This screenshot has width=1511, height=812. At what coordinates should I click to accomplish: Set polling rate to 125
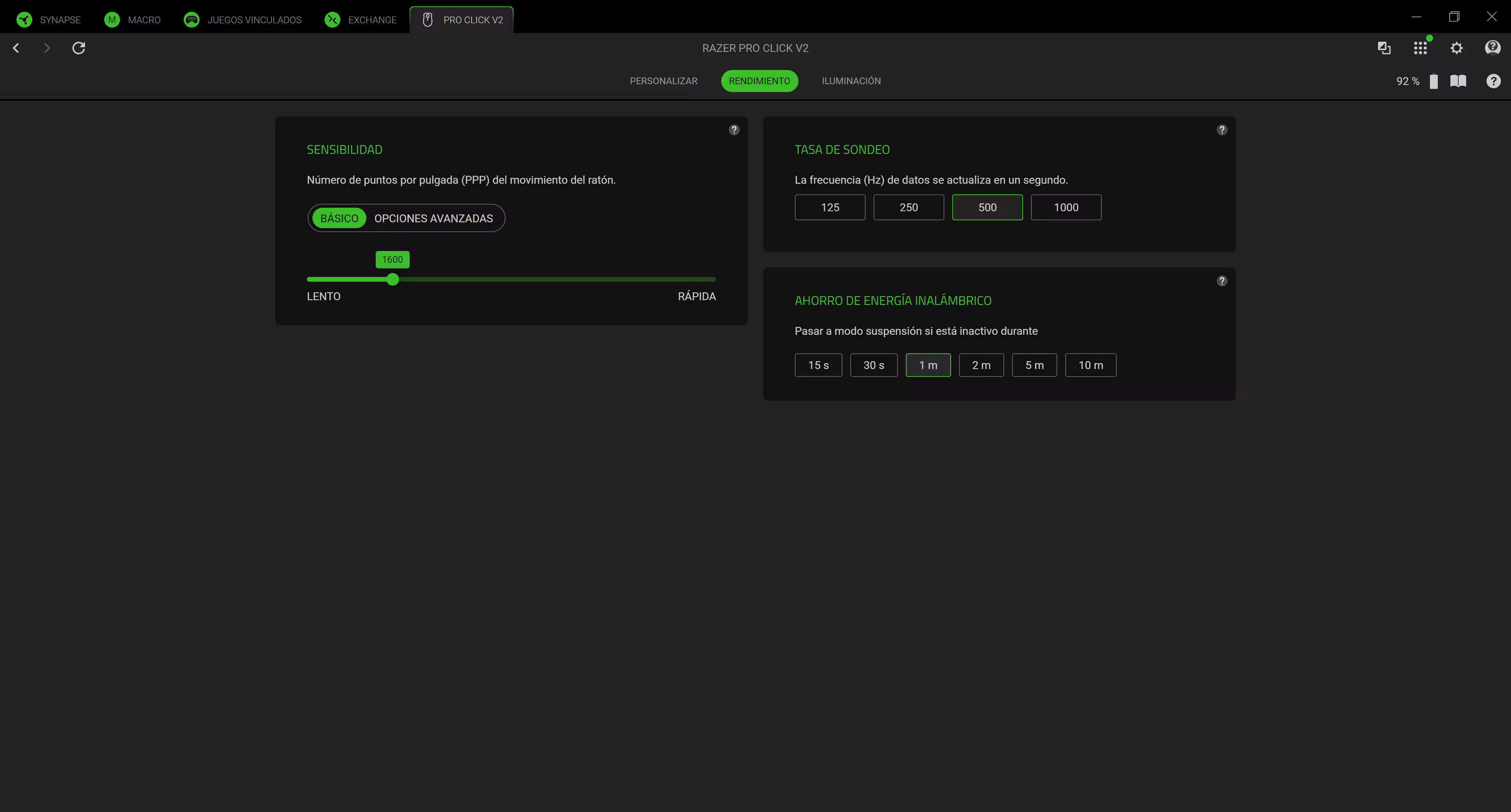coord(830,207)
